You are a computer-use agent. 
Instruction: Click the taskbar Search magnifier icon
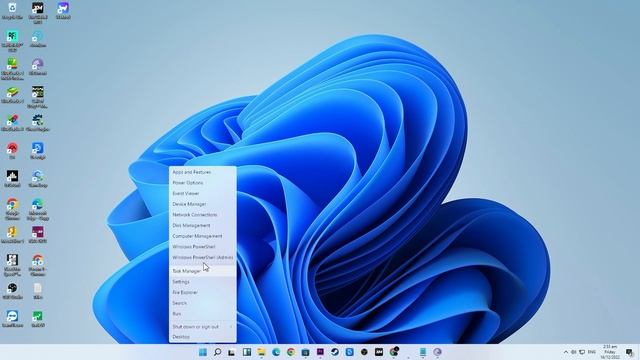pyautogui.click(x=218, y=352)
